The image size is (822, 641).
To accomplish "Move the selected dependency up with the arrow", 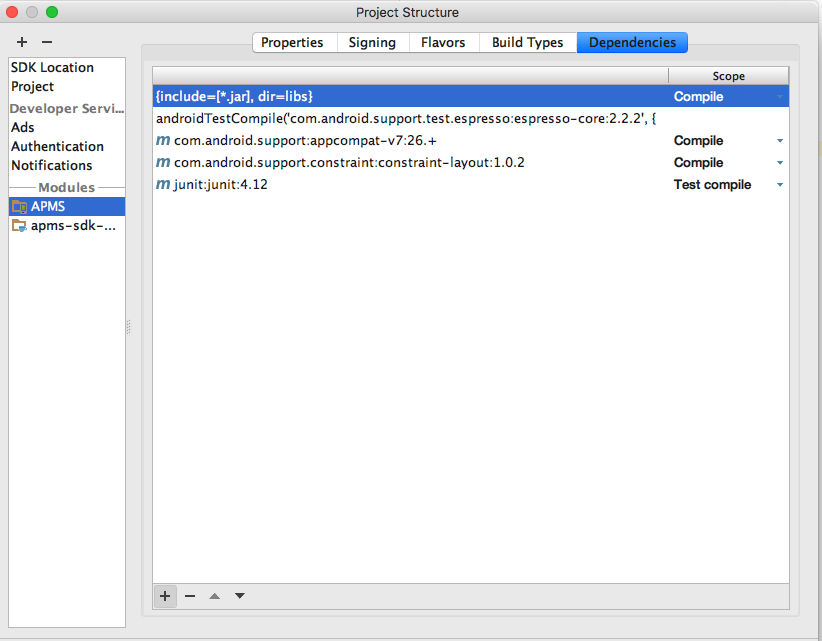I will click(x=214, y=596).
